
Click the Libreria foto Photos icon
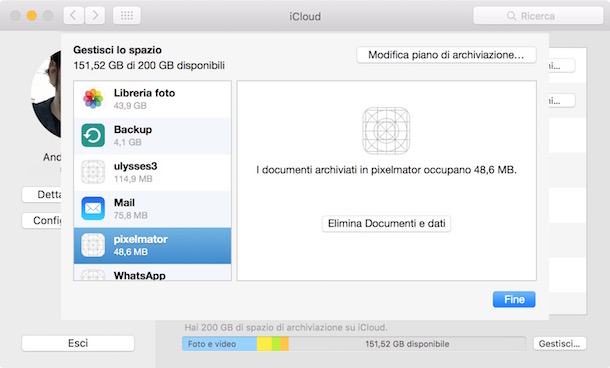93,99
